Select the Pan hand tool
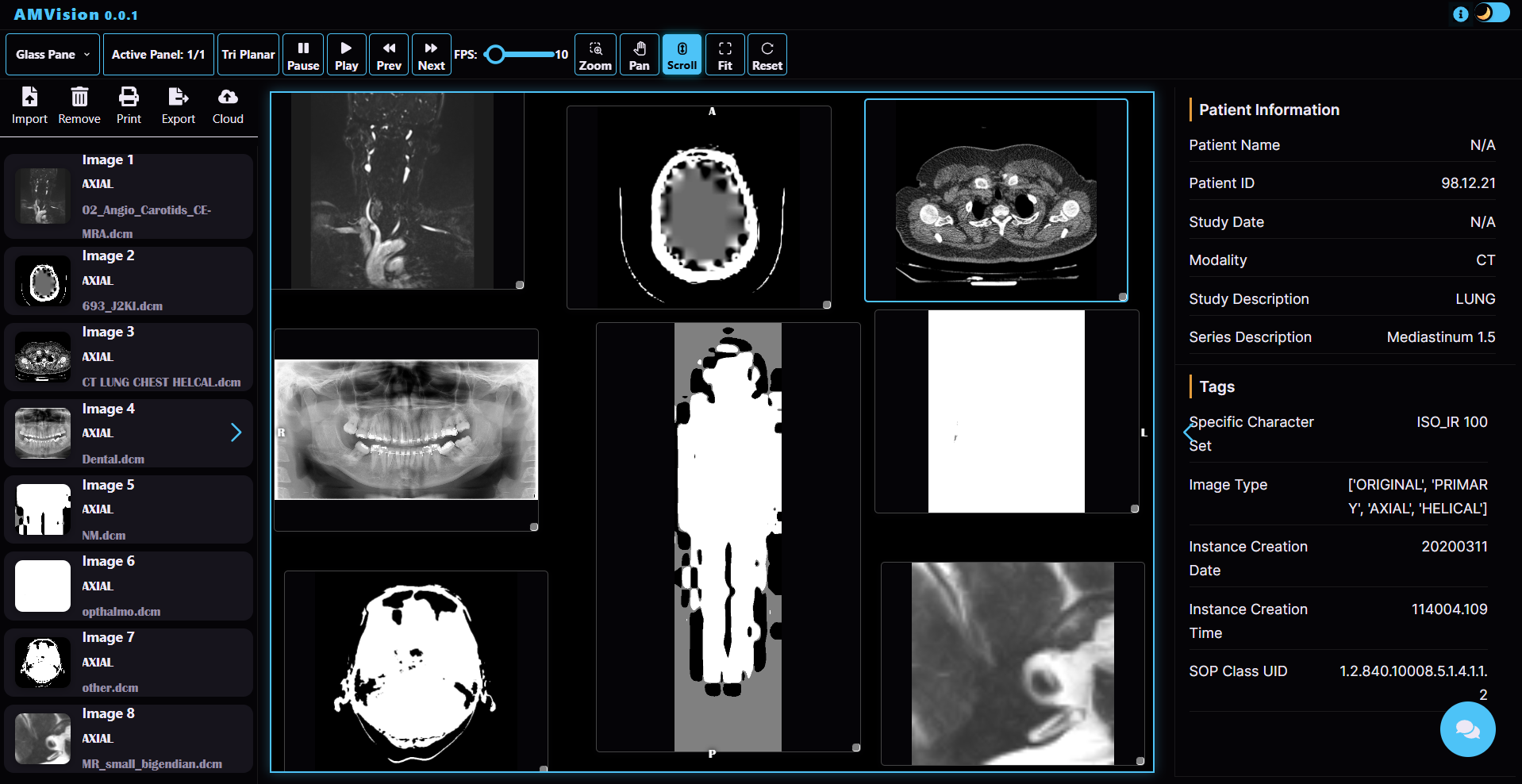Screen dimensions: 1522x784 [x=640, y=55]
